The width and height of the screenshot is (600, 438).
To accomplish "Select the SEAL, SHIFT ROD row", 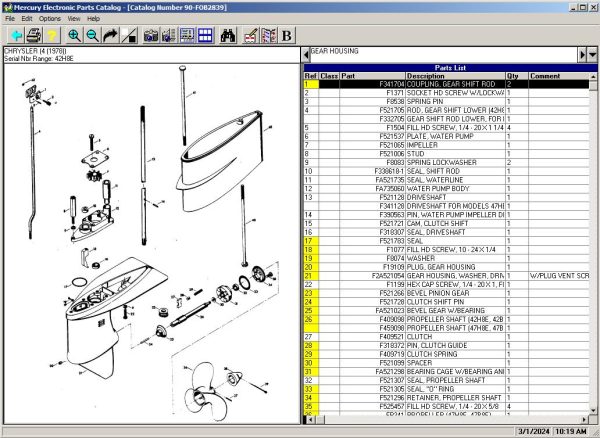I will coord(447,171).
